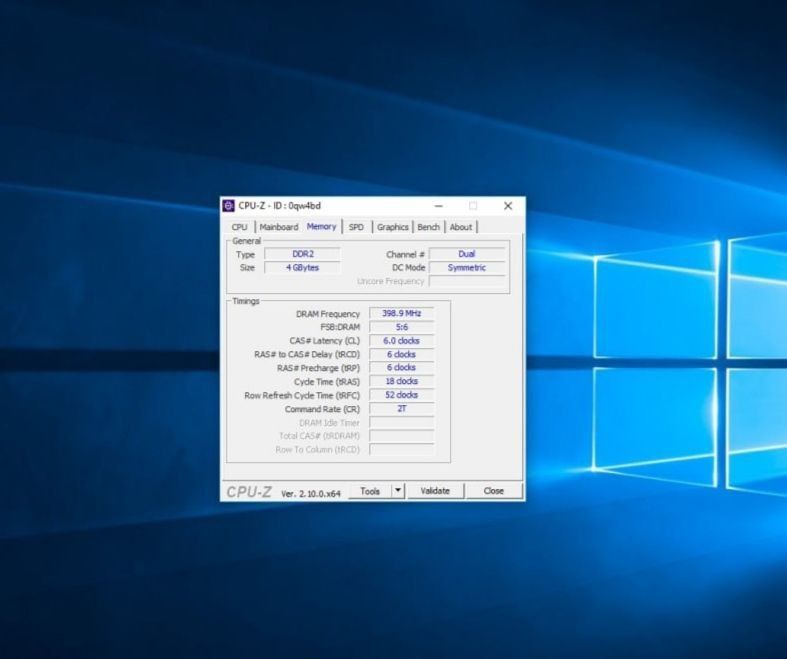Click the 5:6 FSB:DRAM value

click(402, 327)
